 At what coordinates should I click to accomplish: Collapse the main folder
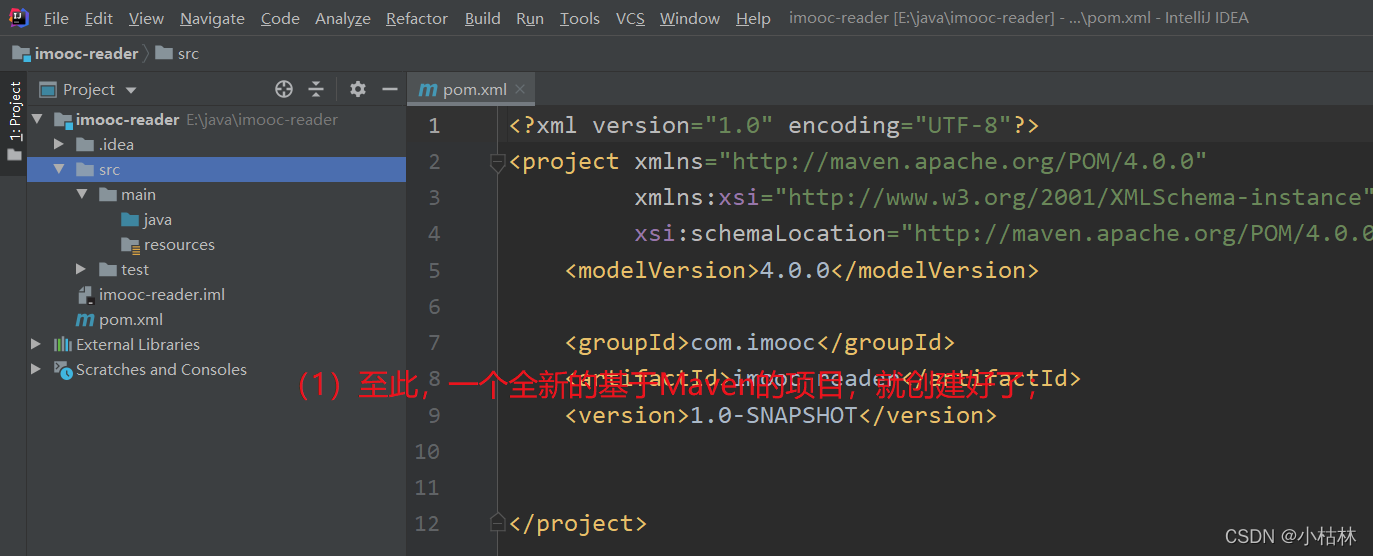(x=82, y=194)
